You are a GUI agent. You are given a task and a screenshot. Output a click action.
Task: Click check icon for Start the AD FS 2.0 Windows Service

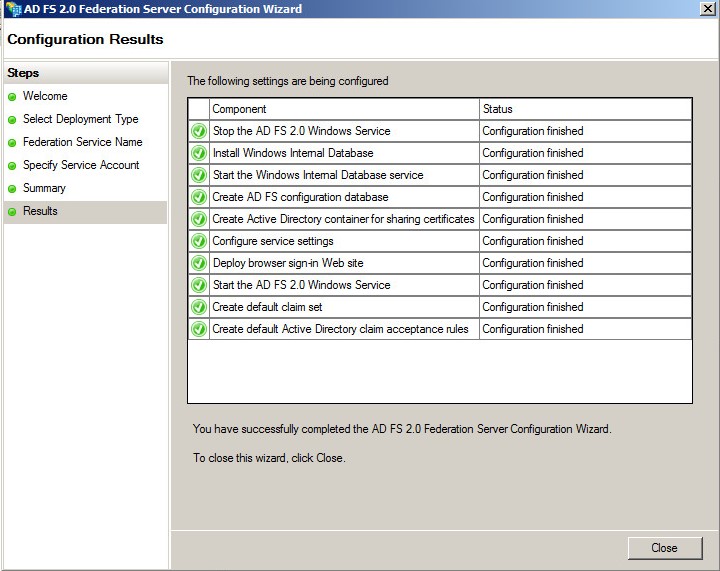pos(199,286)
